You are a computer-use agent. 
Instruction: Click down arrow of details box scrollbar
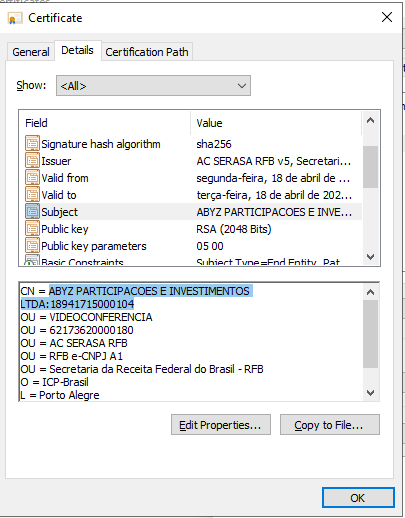coord(370,393)
